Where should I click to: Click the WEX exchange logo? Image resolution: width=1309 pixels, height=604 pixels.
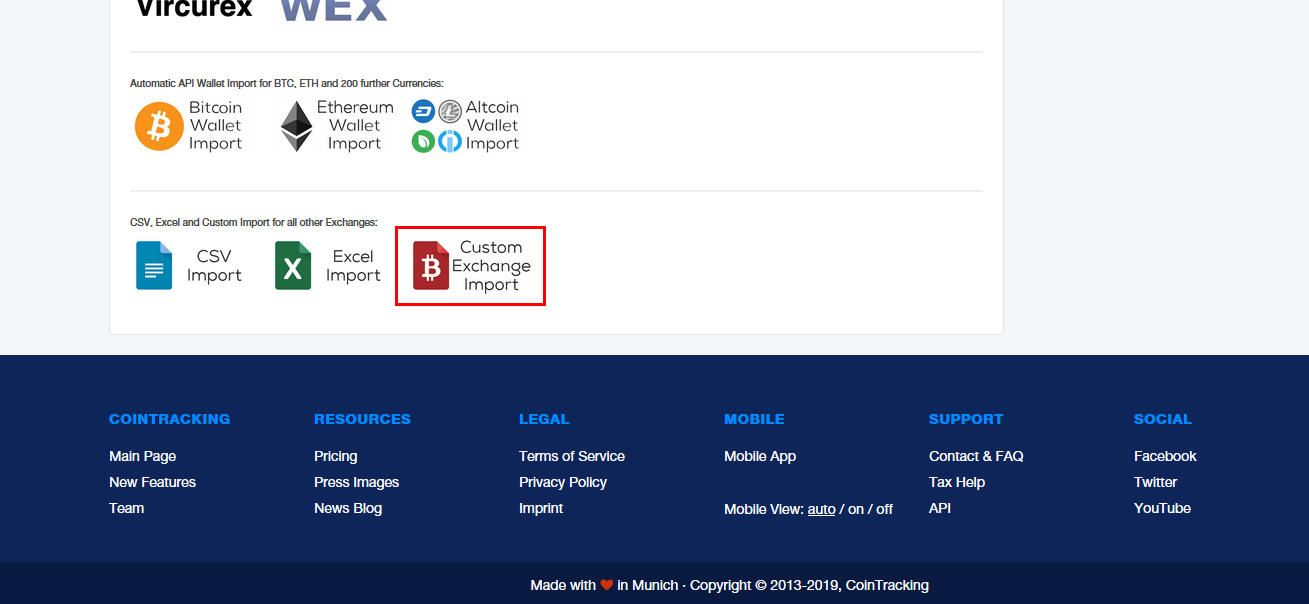tap(333, 10)
